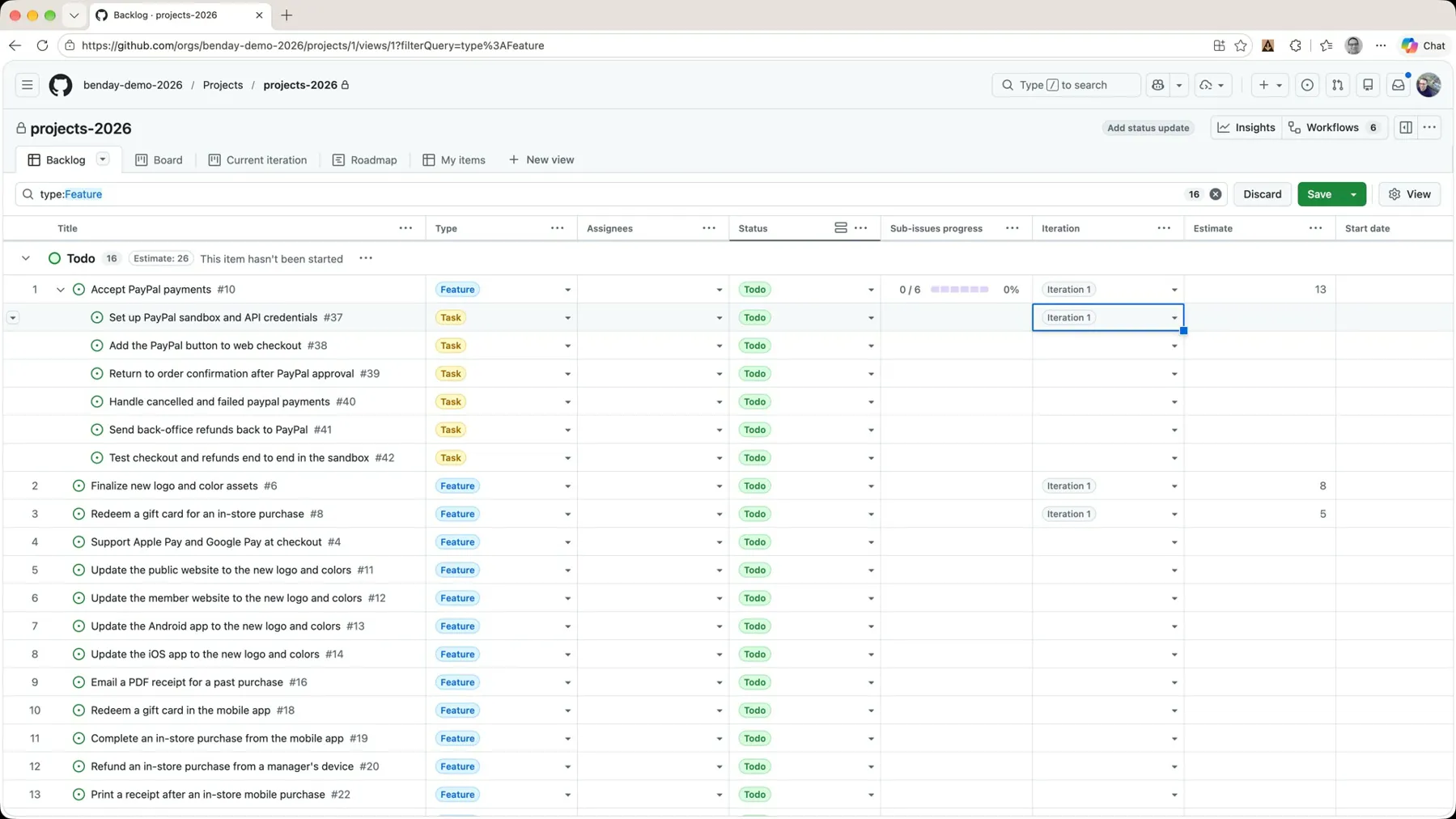Open Iteration dropdown for PayPal sandbox task
1456x819 pixels.
point(1174,318)
